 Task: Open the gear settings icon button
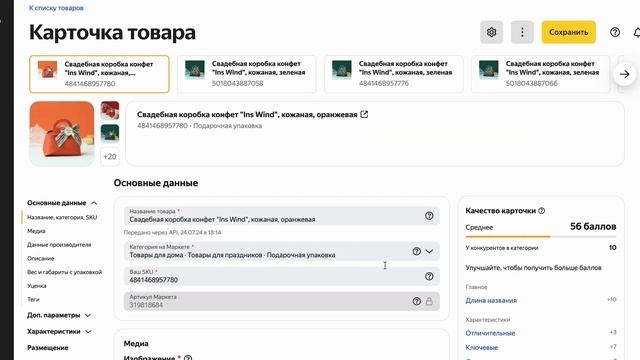[491, 32]
